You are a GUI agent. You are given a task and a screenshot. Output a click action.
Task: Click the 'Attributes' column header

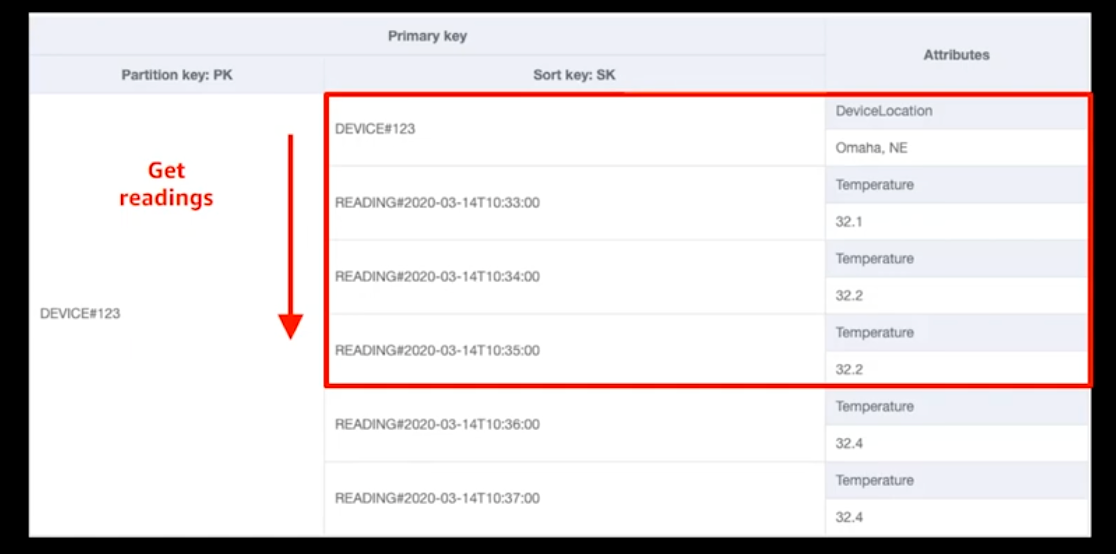pos(957,54)
